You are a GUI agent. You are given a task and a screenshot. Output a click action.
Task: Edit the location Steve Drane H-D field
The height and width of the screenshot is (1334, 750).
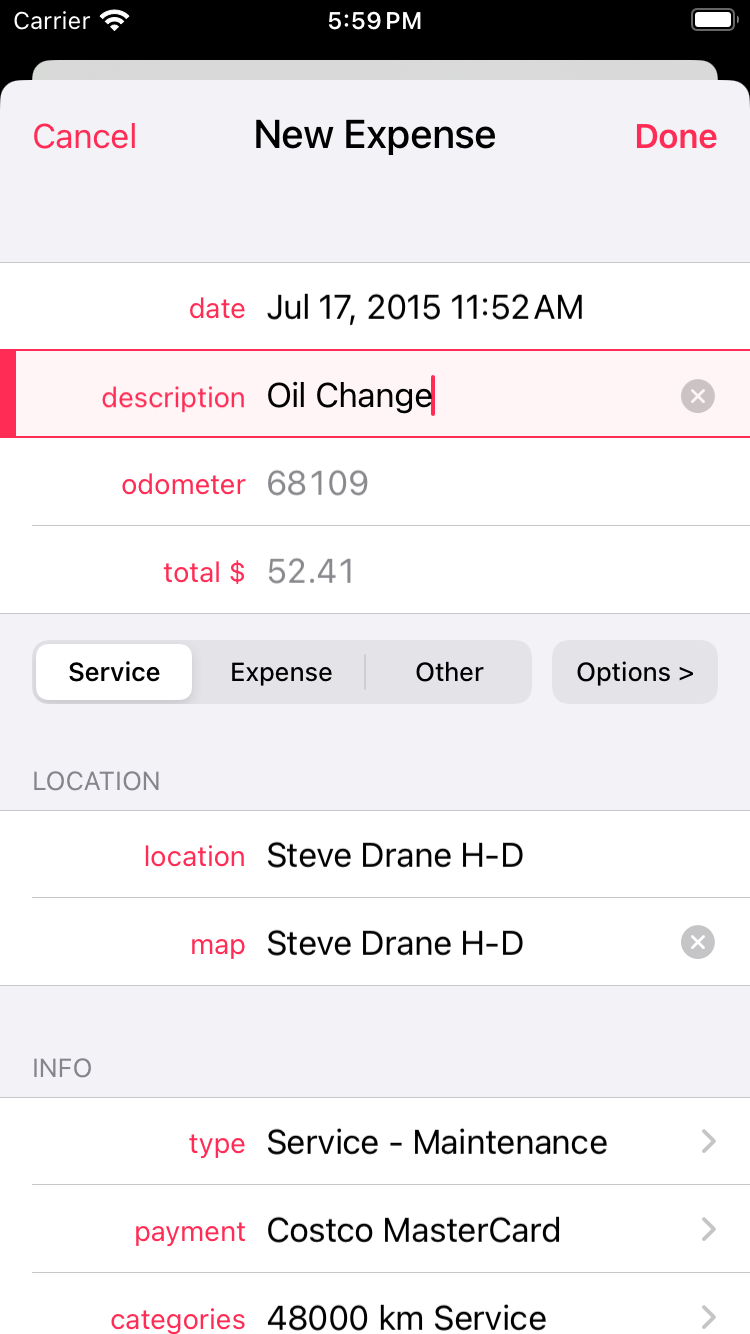[375, 855]
